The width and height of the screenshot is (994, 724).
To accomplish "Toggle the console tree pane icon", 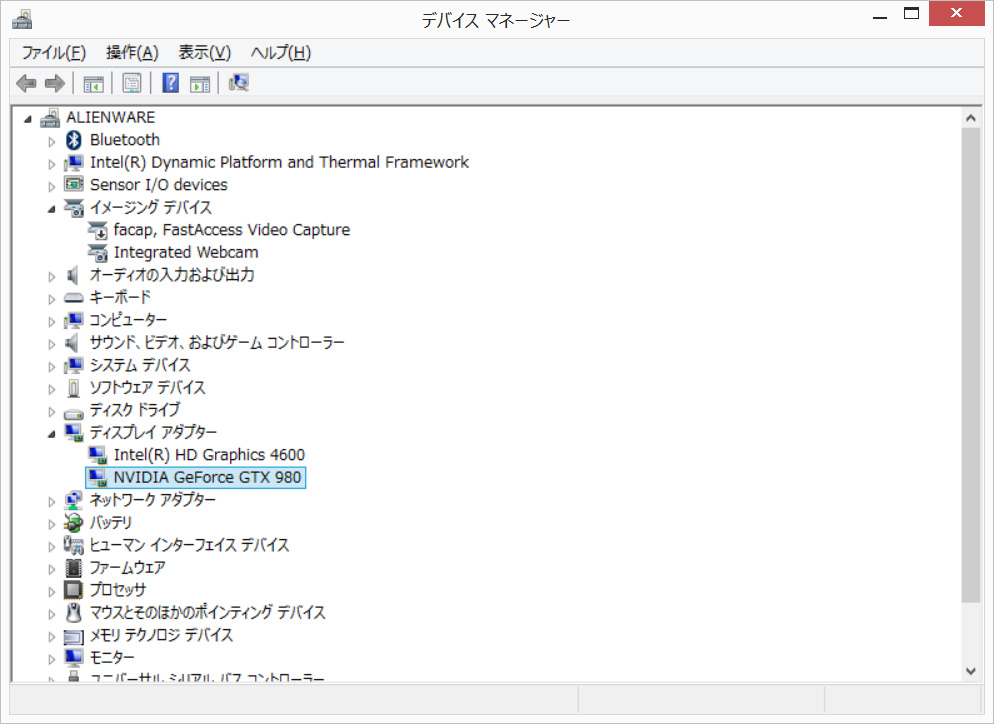I will pyautogui.click(x=93, y=83).
